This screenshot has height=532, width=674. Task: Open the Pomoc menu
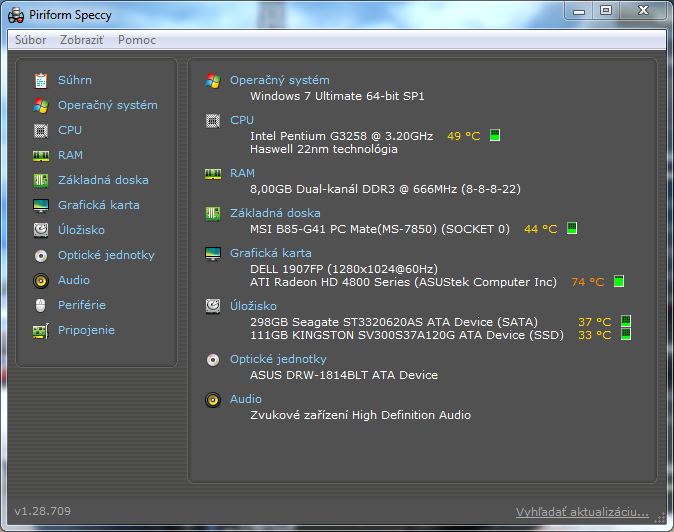tap(137, 40)
